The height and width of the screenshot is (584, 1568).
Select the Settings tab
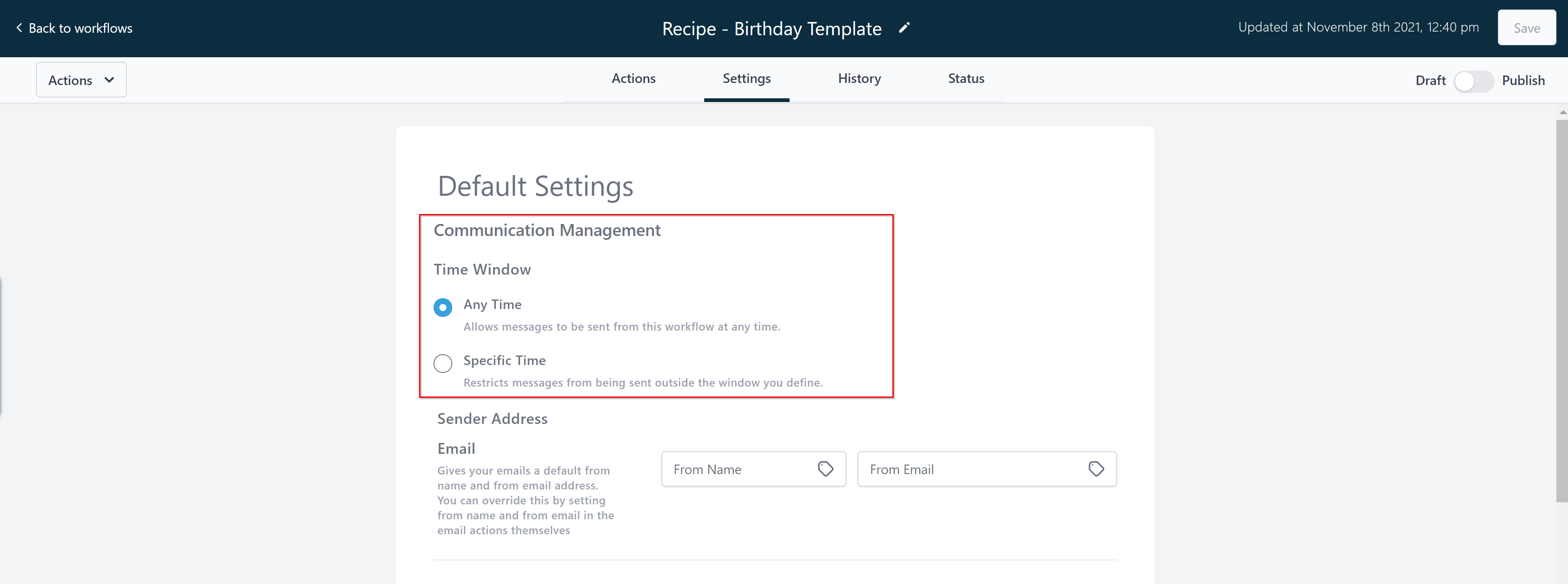pyautogui.click(x=746, y=78)
